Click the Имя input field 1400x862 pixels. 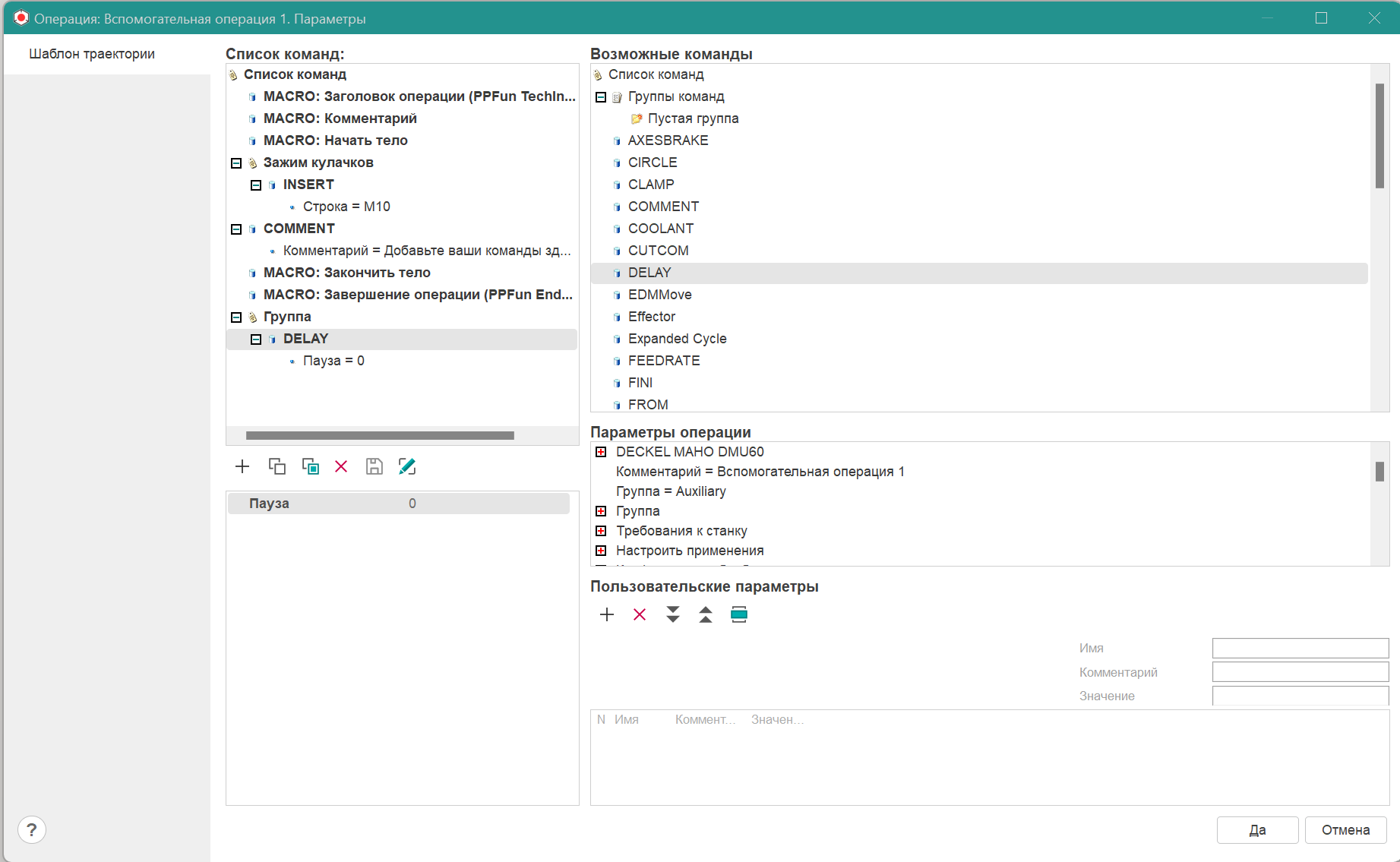pyautogui.click(x=1300, y=648)
